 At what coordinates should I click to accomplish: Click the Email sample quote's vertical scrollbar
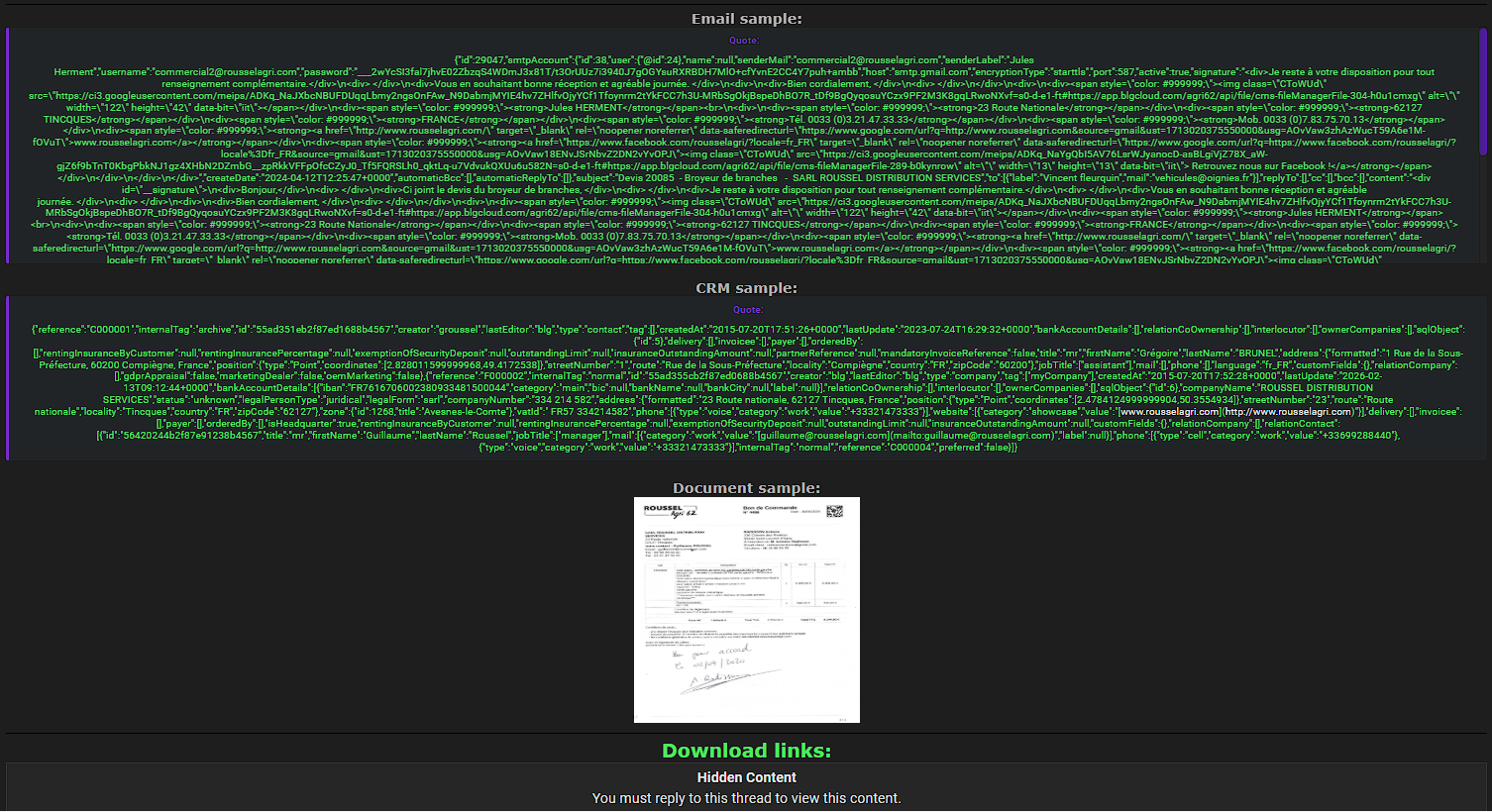pyautogui.click(x=1483, y=91)
